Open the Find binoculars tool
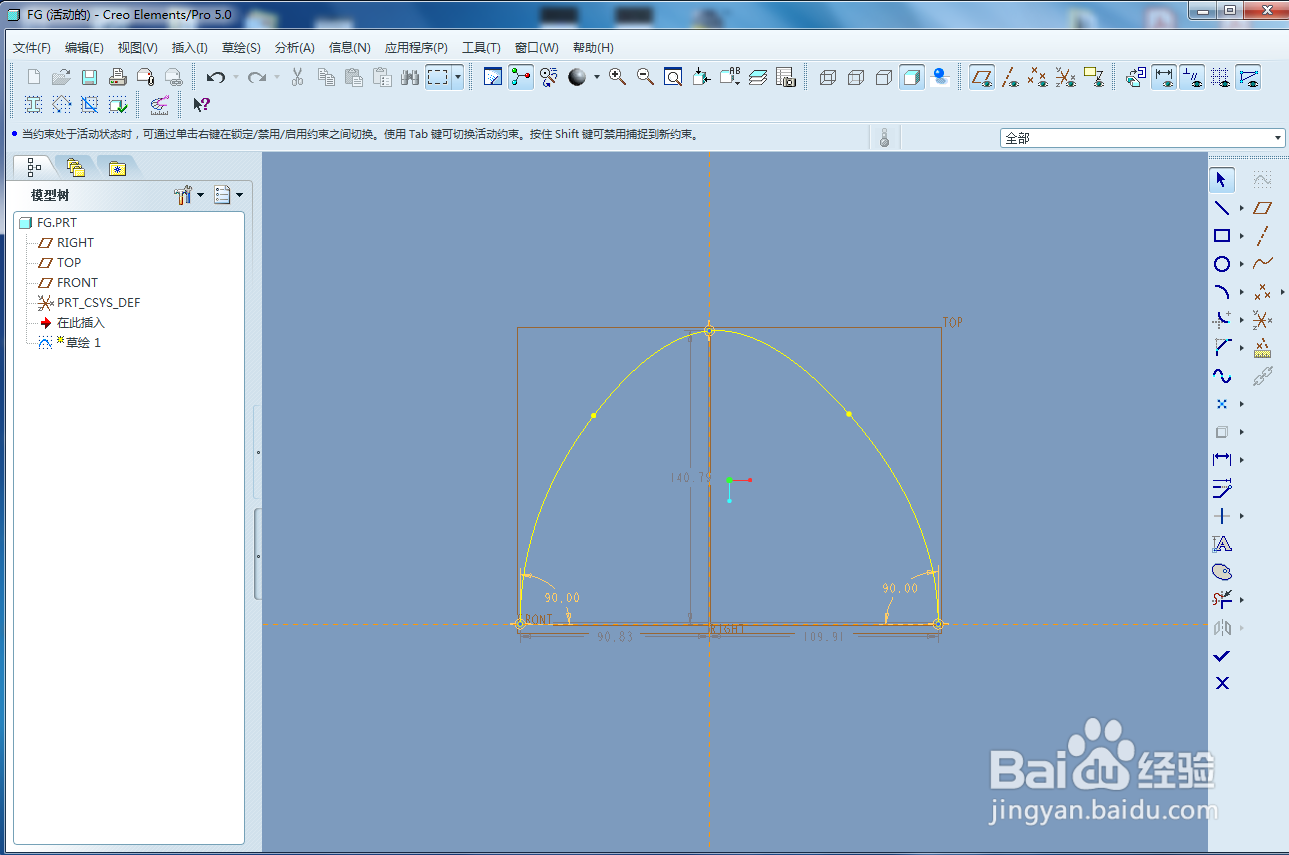 [410, 77]
